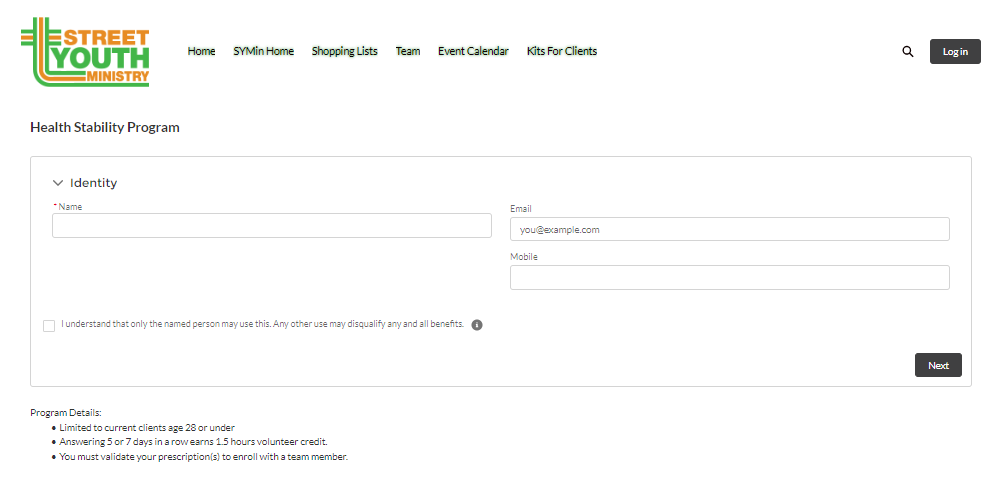Image resolution: width=1007 pixels, height=479 pixels.
Task: Click the agreement statement text
Action: point(263,324)
